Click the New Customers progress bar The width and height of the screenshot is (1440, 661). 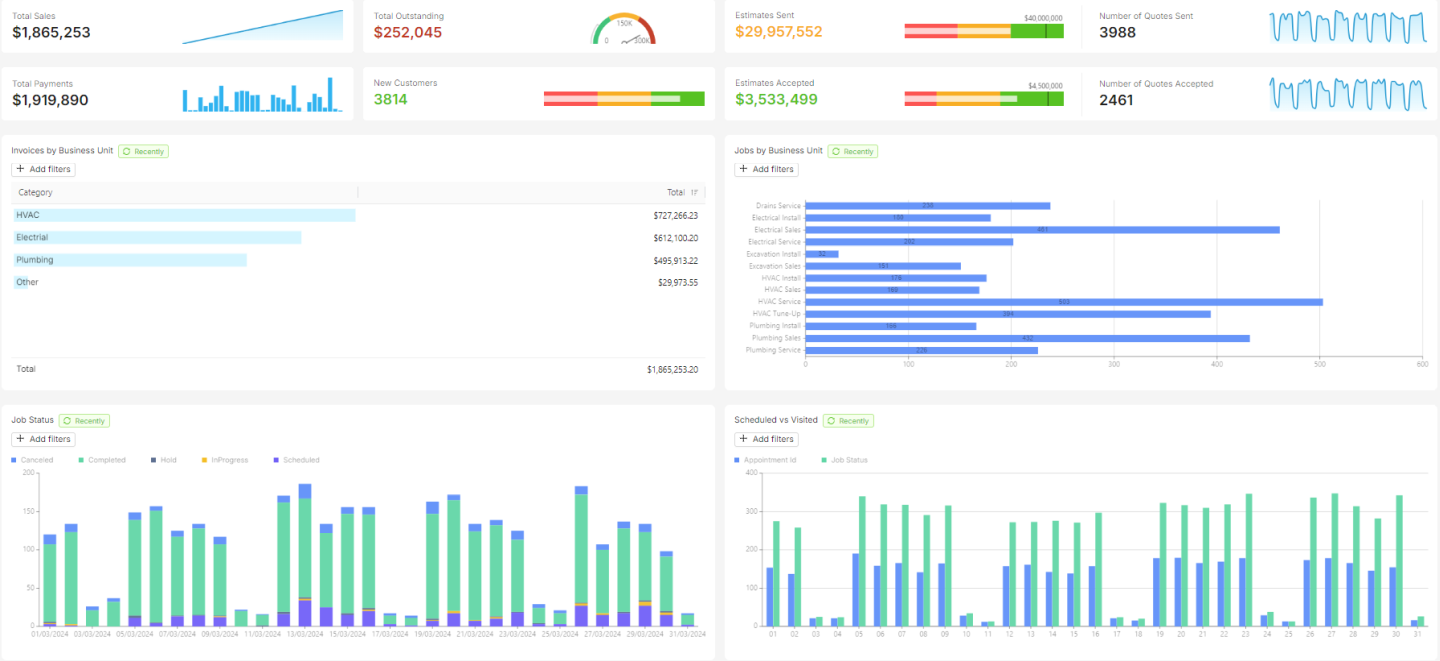tap(624, 98)
